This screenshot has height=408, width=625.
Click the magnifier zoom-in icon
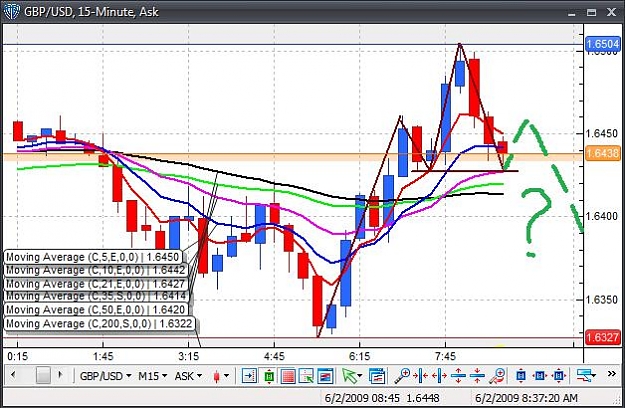(x=402, y=375)
